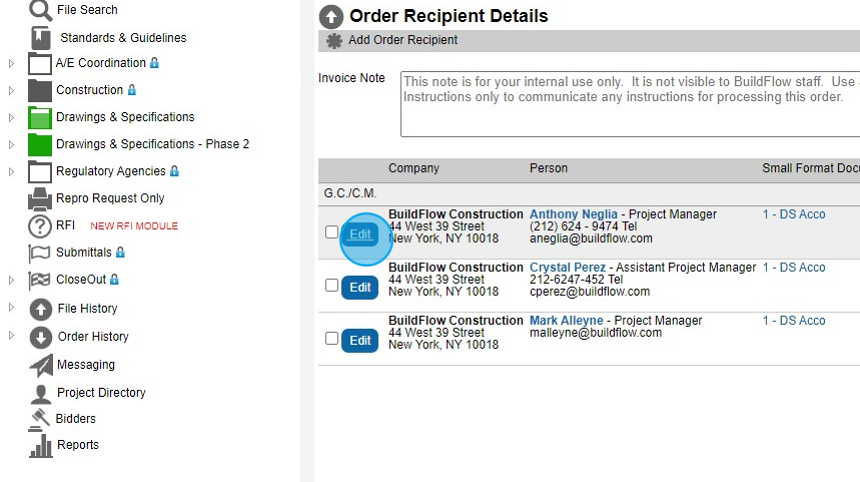Open the RFI question mark icon
Screen dimensions: 860x482
click(x=40, y=226)
